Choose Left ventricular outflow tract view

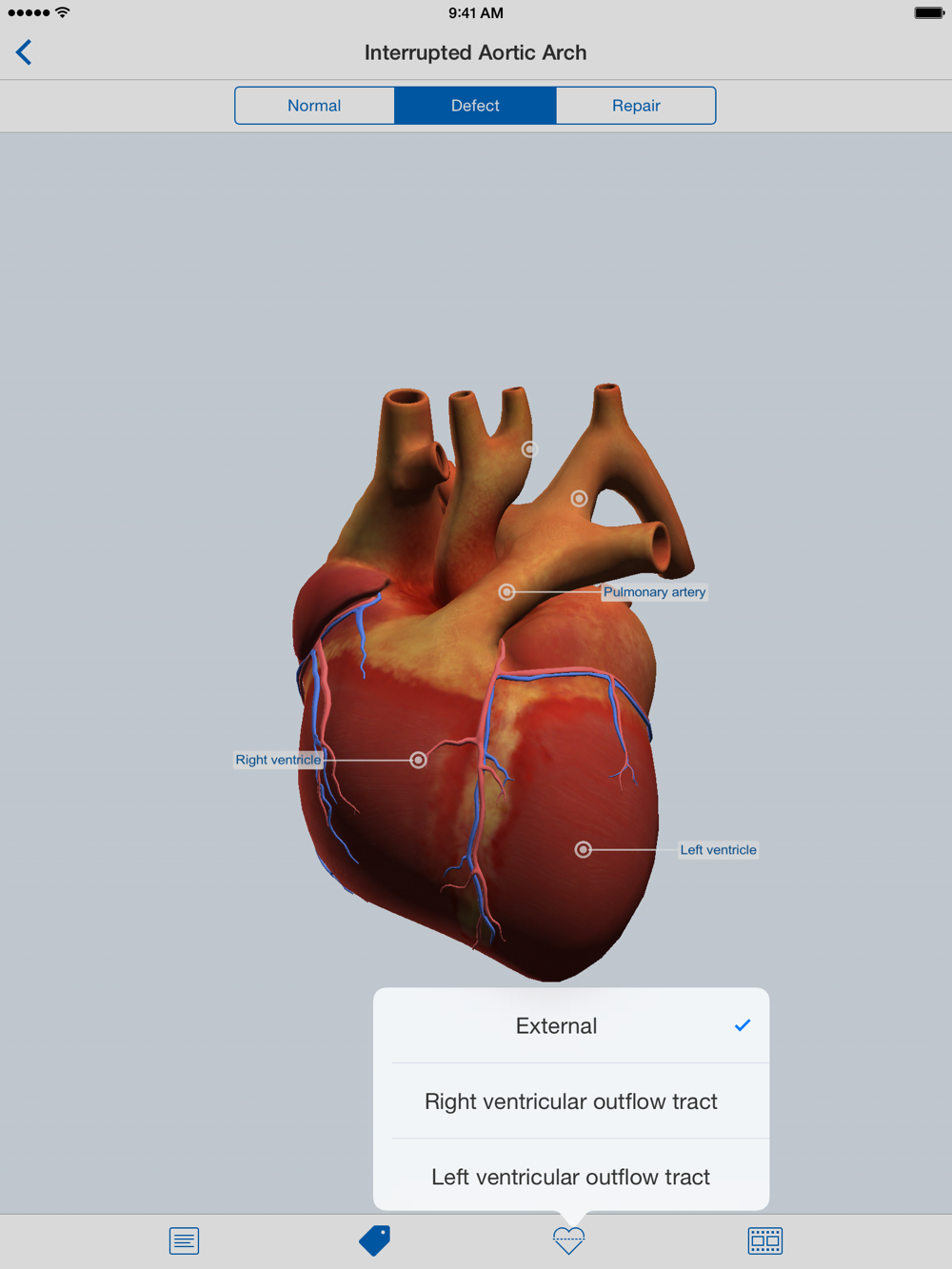tap(571, 1177)
